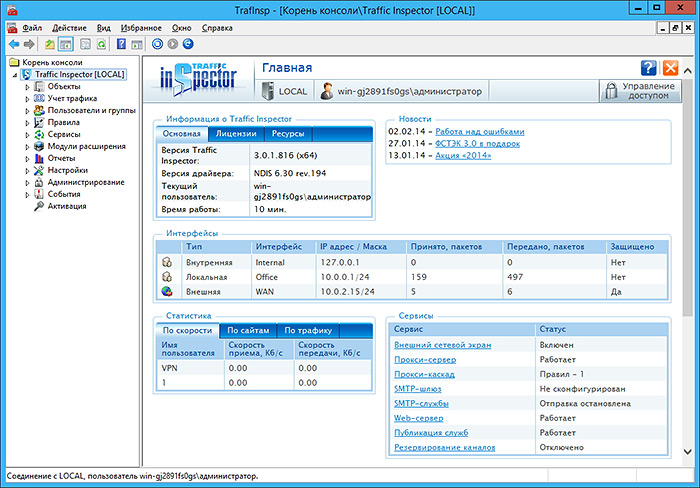Expand the Пользователи и группы node
This screenshot has width=700, height=488.
coord(27,111)
